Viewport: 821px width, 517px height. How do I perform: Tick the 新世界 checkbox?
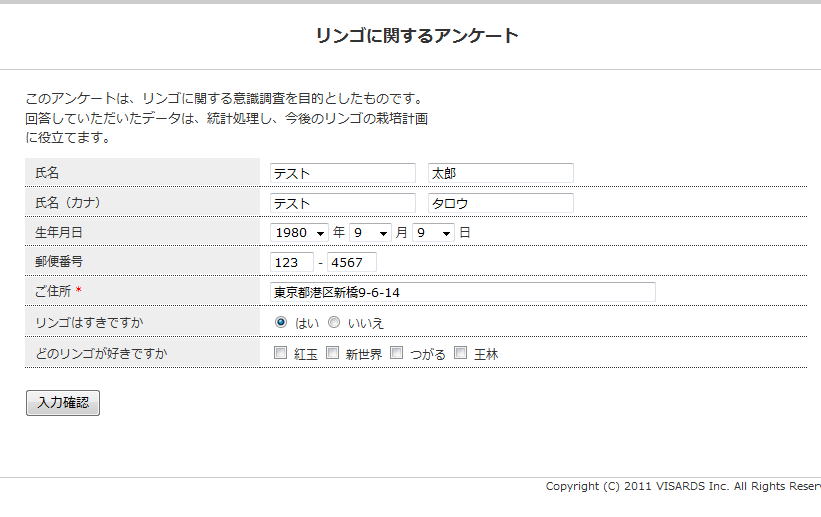(x=332, y=353)
